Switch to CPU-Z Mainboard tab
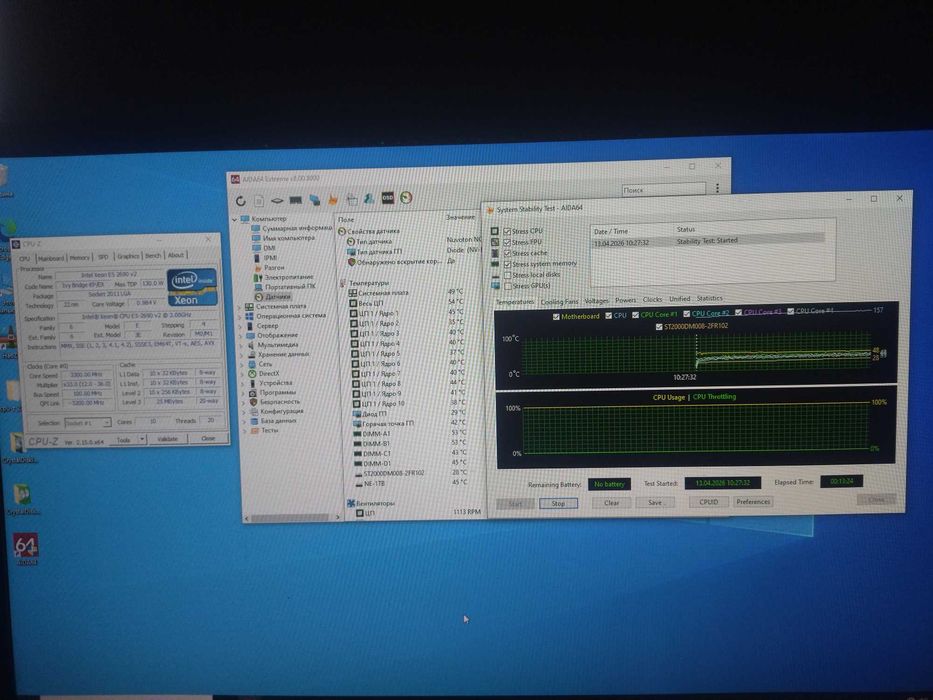 coord(51,258)
